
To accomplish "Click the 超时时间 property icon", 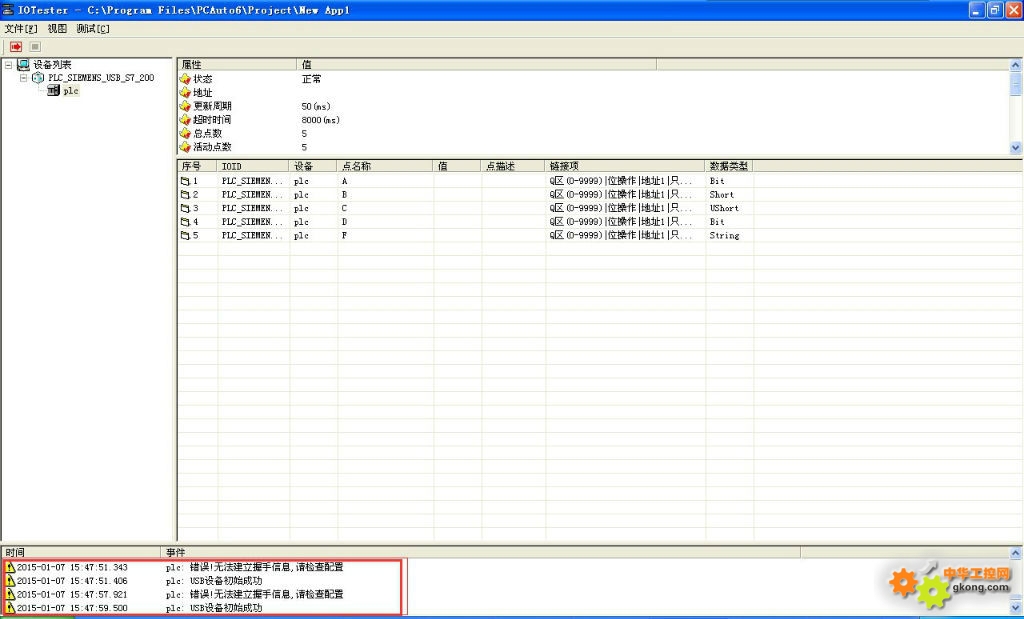I will [185, 120].
